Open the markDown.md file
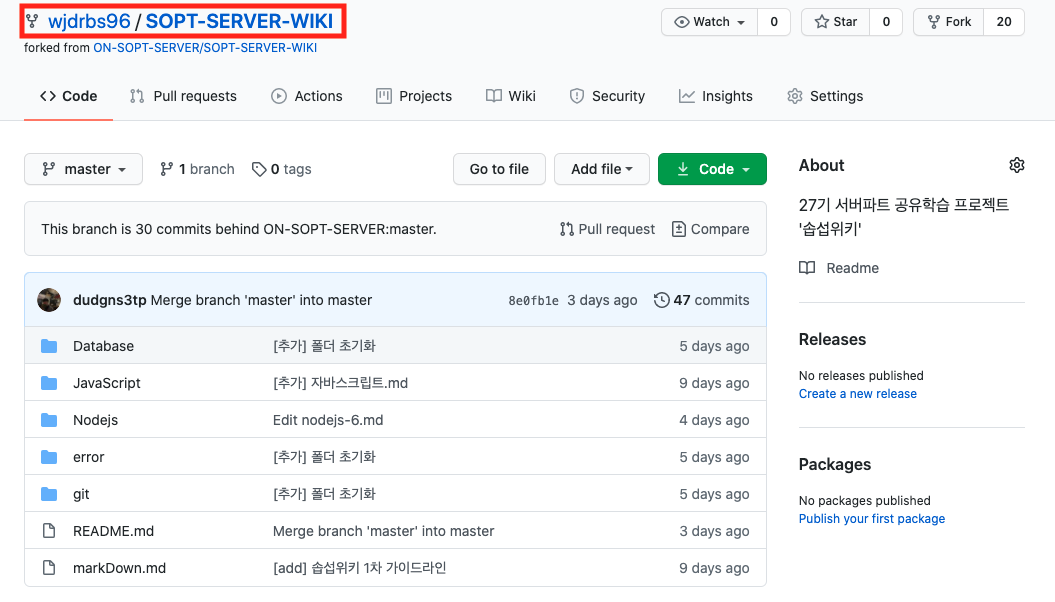Image resolution: width=1055 pixels, height=602 pixels. point(120,568)
